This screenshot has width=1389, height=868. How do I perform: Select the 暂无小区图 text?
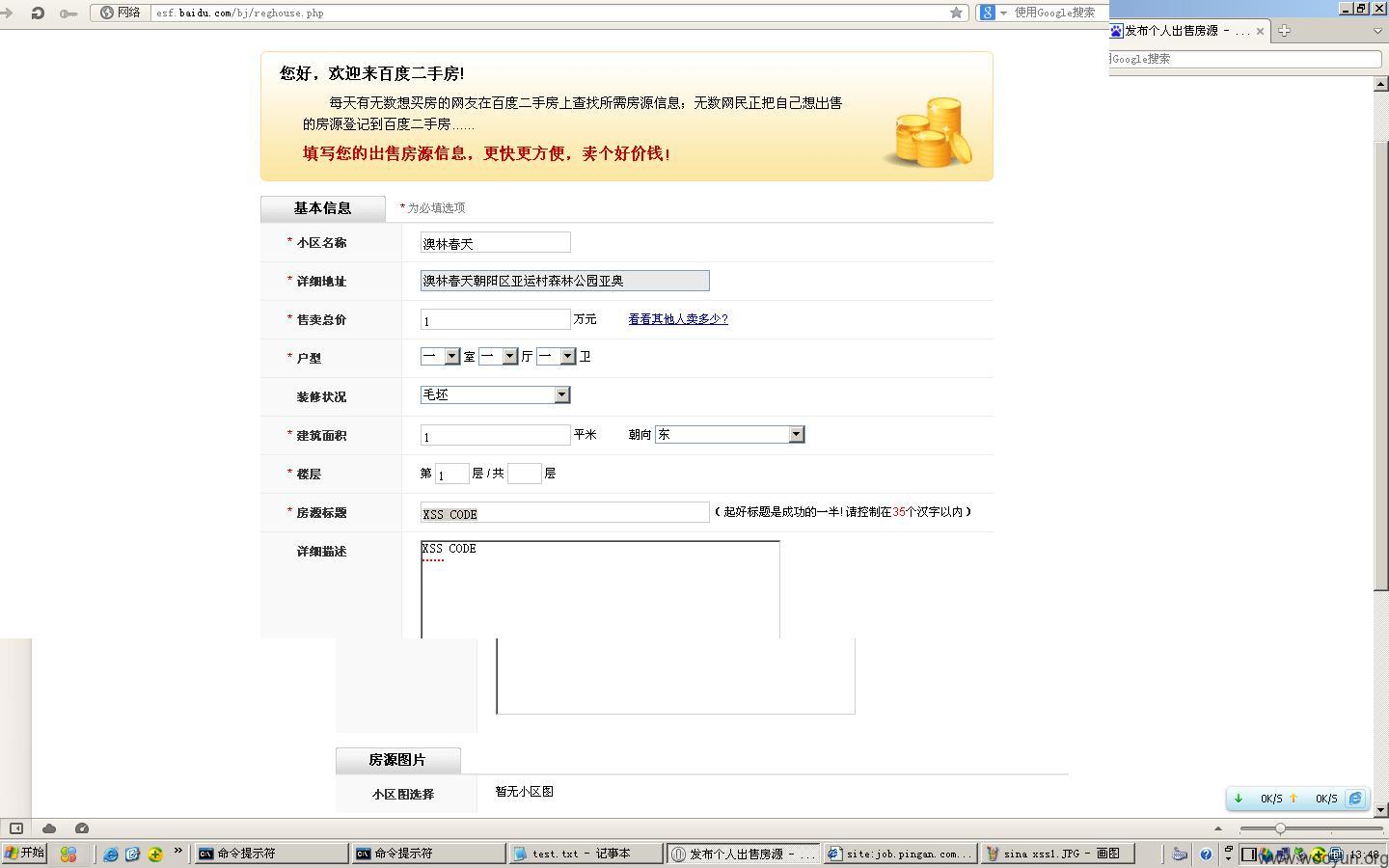click(x=525, y=792)
